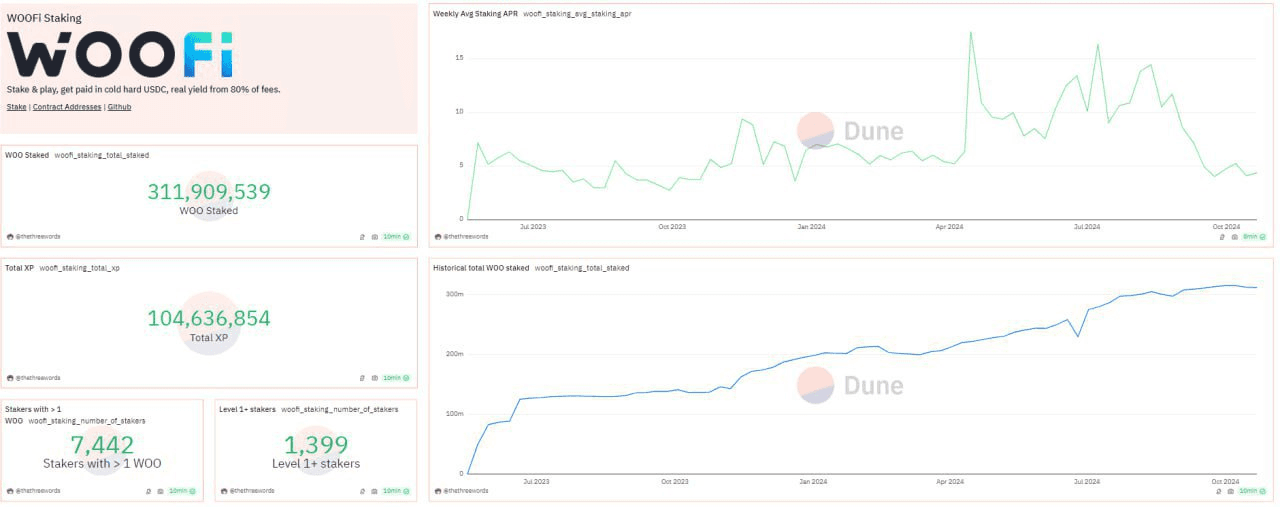Click camera icon in Level 1+ stakers panel
The height and width of the screenshot is (507, 1280).
tap(375, 491)
